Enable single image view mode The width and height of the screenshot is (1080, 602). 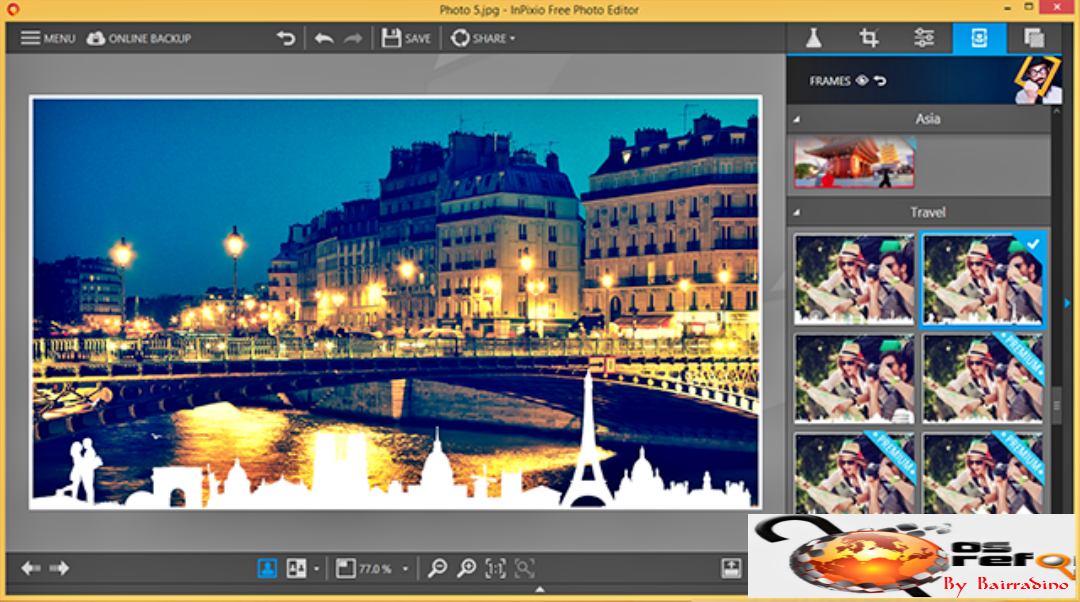click(267, 568)
